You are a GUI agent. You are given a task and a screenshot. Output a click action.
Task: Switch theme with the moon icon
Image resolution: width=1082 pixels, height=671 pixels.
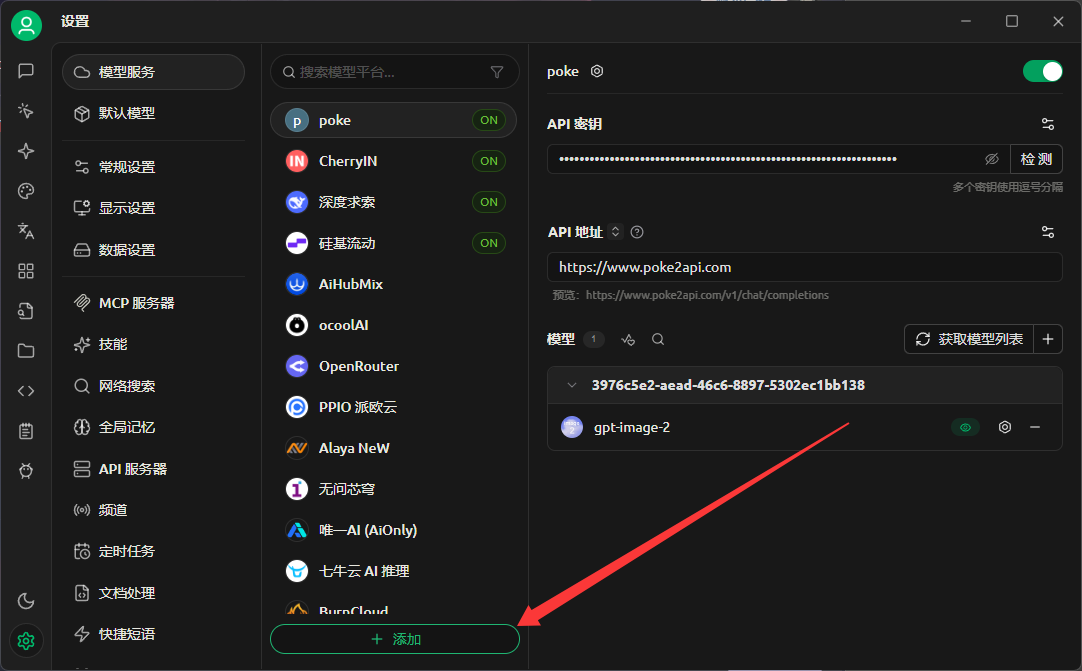click(26, 601)
